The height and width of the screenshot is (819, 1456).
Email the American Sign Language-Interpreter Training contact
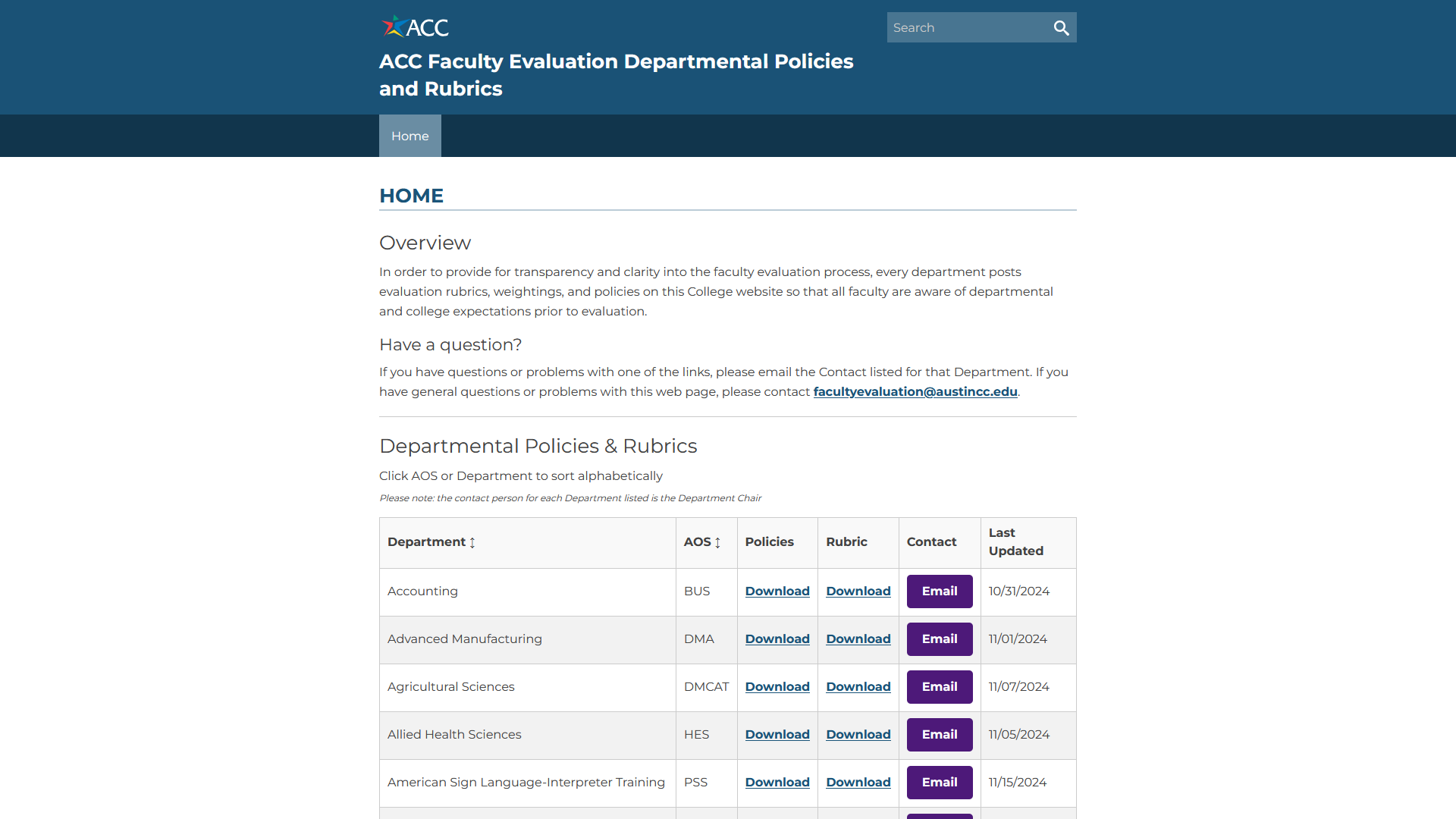(940, 783)
